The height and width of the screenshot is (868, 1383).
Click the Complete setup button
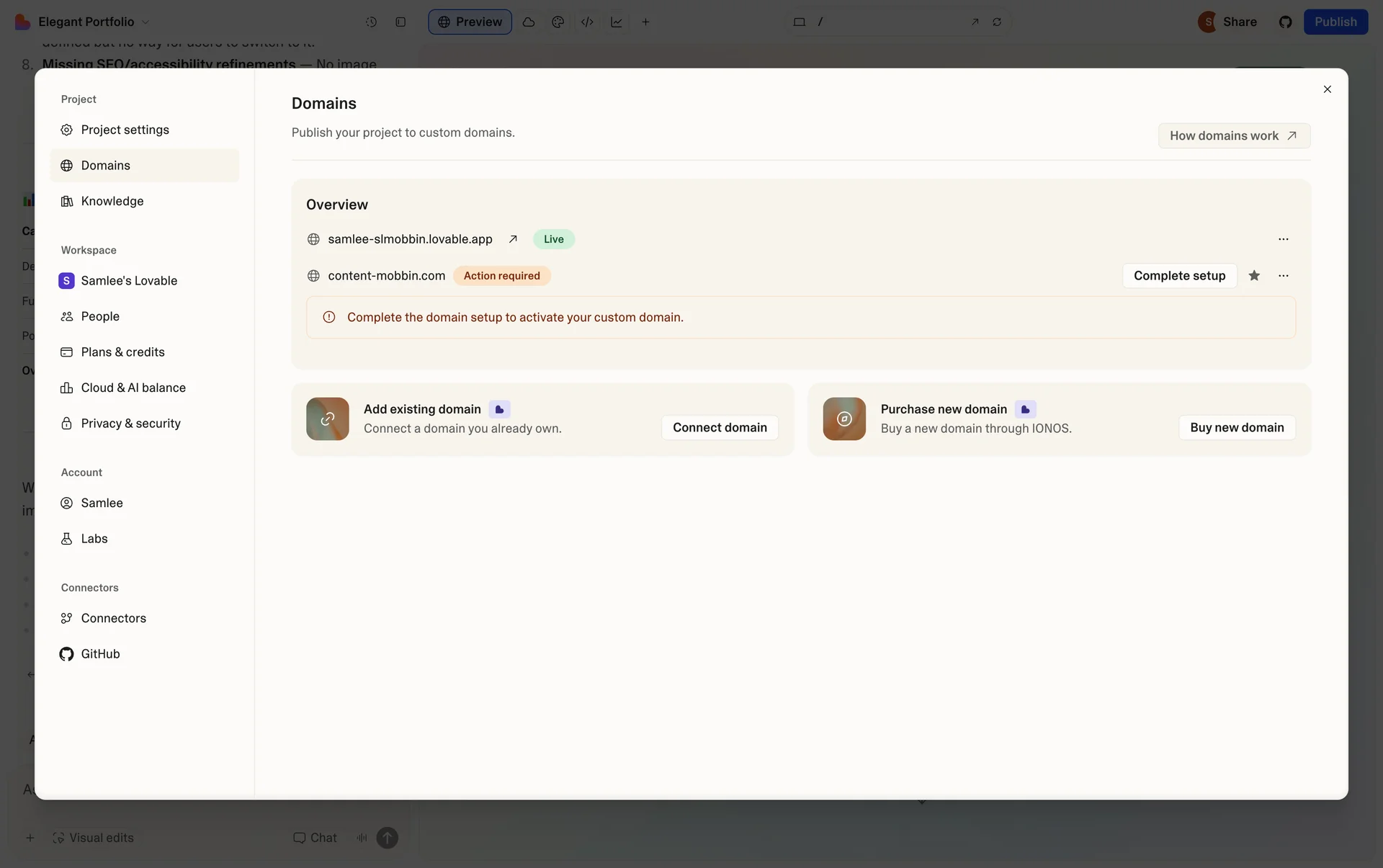[1179, 276]
